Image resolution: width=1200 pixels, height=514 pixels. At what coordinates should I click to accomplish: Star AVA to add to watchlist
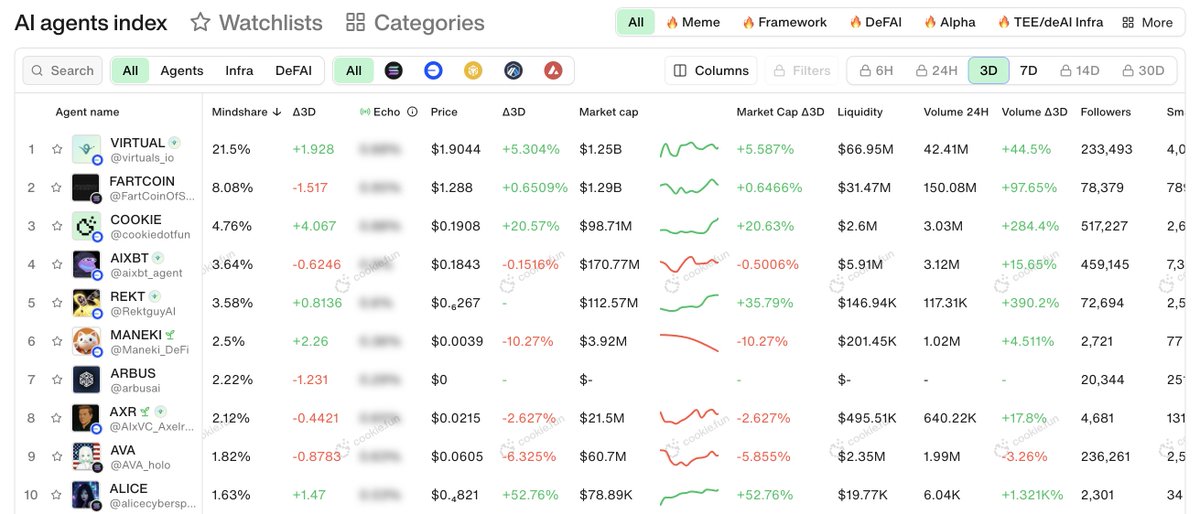57,457
